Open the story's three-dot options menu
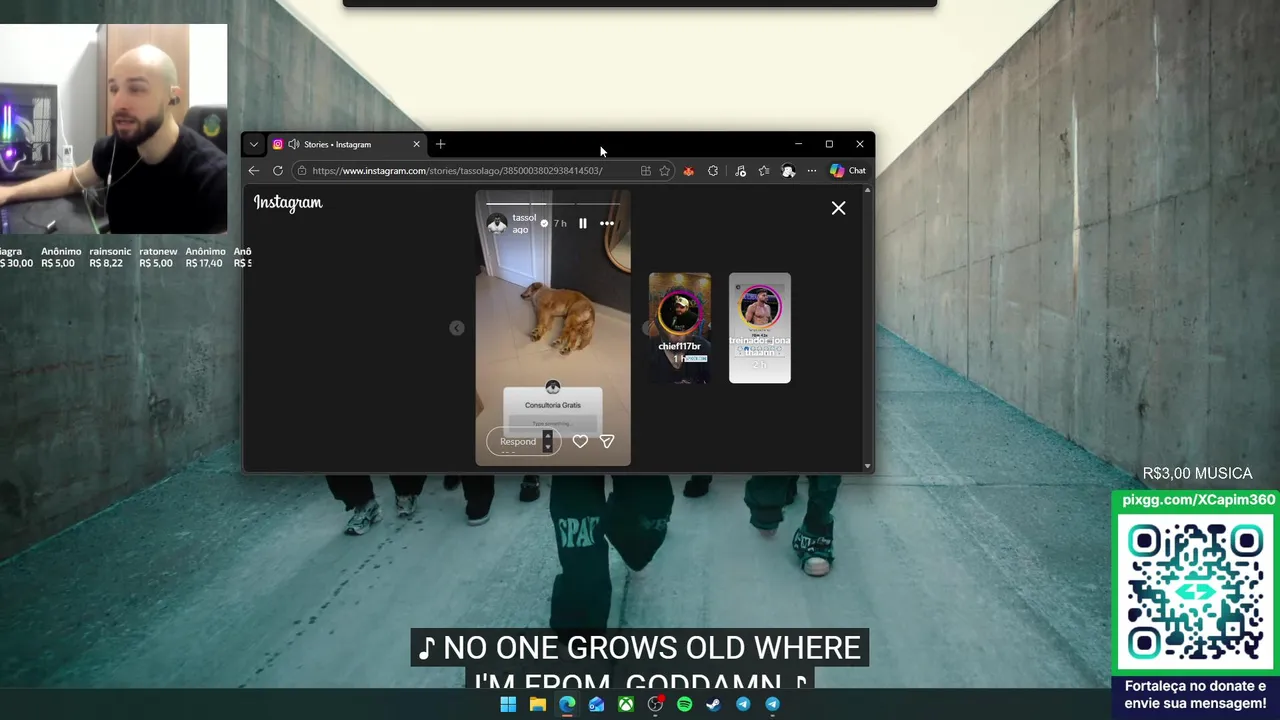The width and height of the screenshot is (1280, 720). tap(607, 223)
